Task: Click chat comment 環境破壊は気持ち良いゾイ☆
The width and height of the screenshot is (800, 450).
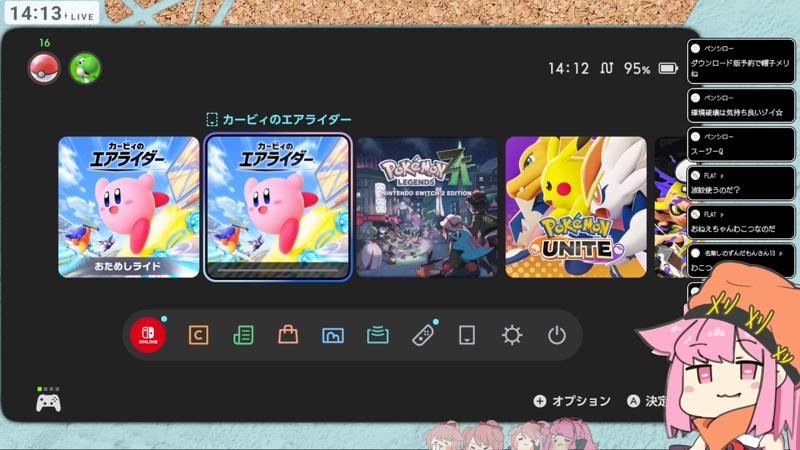Action: 740,106
